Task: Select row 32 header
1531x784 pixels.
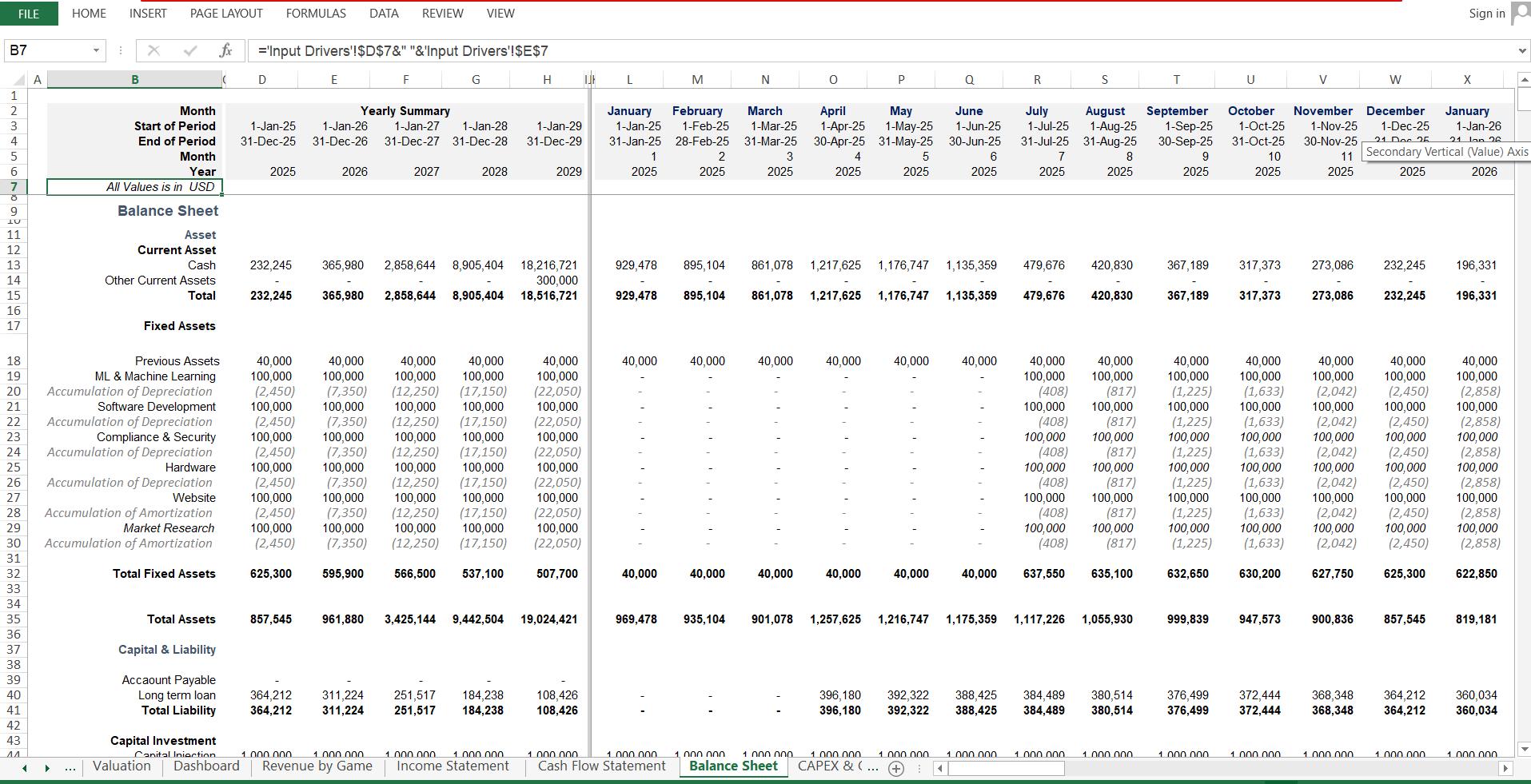Action: 14,574
